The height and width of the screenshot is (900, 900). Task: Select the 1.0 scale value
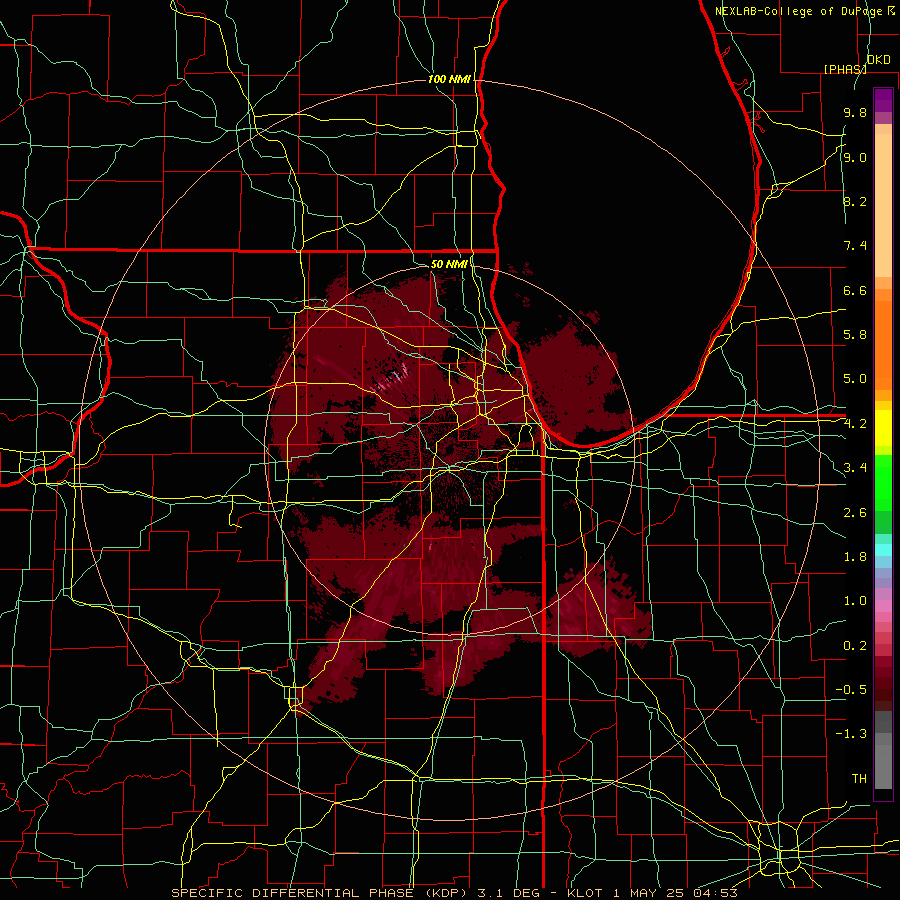(x=855, y=601)
